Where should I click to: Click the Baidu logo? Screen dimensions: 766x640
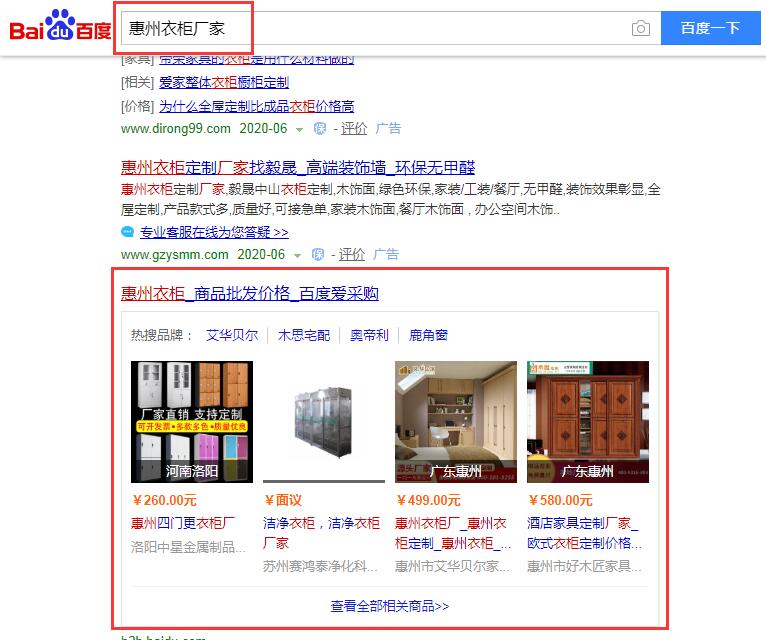click(60, 25)
